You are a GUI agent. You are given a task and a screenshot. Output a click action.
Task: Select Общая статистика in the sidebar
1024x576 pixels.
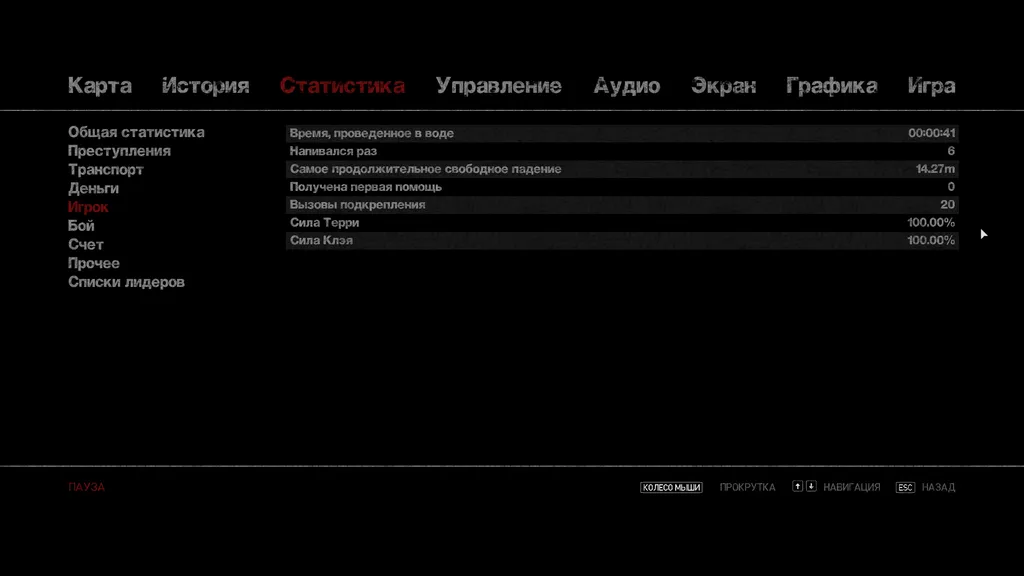(x=136, y=132)
